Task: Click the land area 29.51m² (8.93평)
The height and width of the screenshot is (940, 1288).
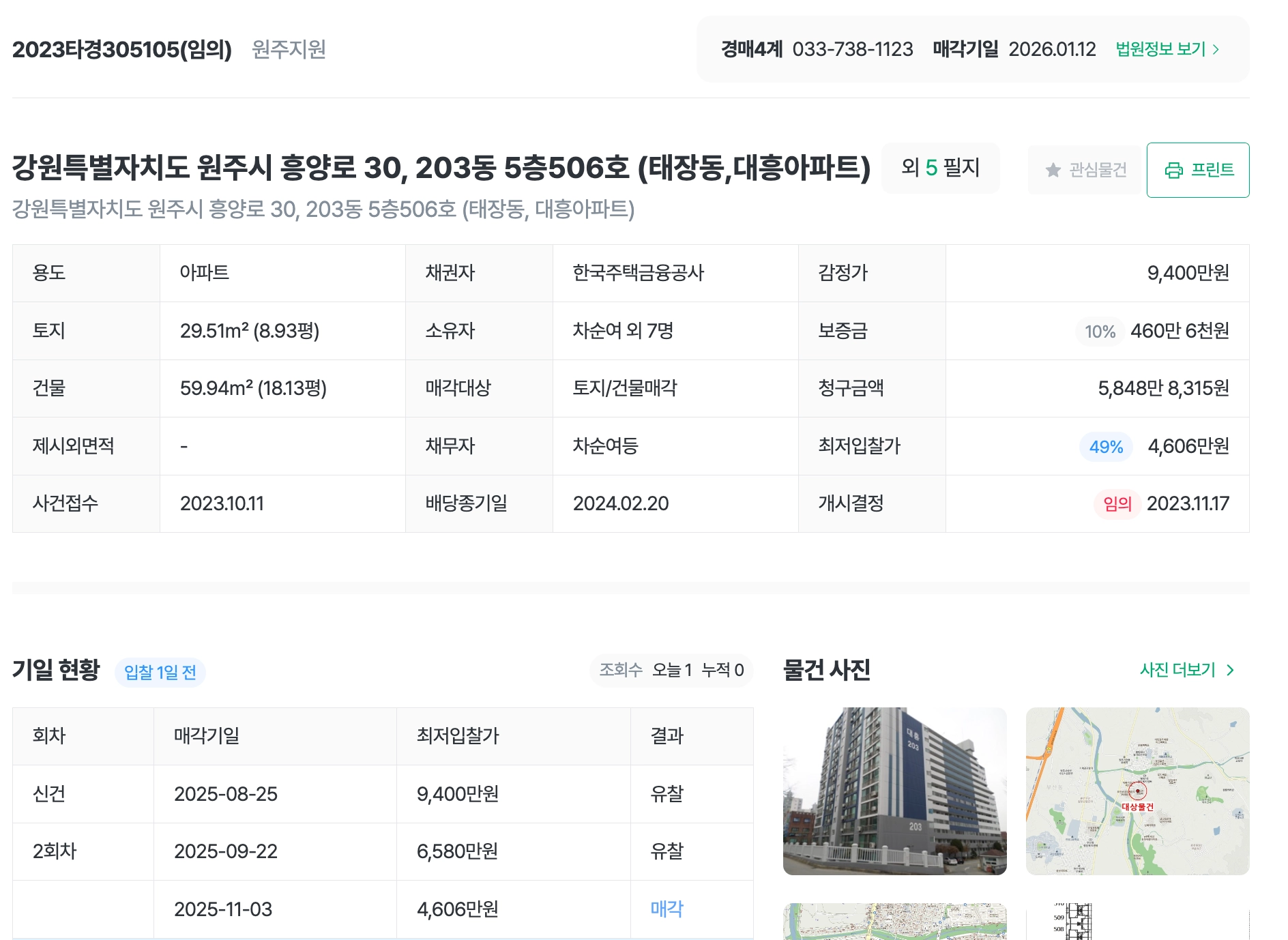Action: tap(250, 331)
